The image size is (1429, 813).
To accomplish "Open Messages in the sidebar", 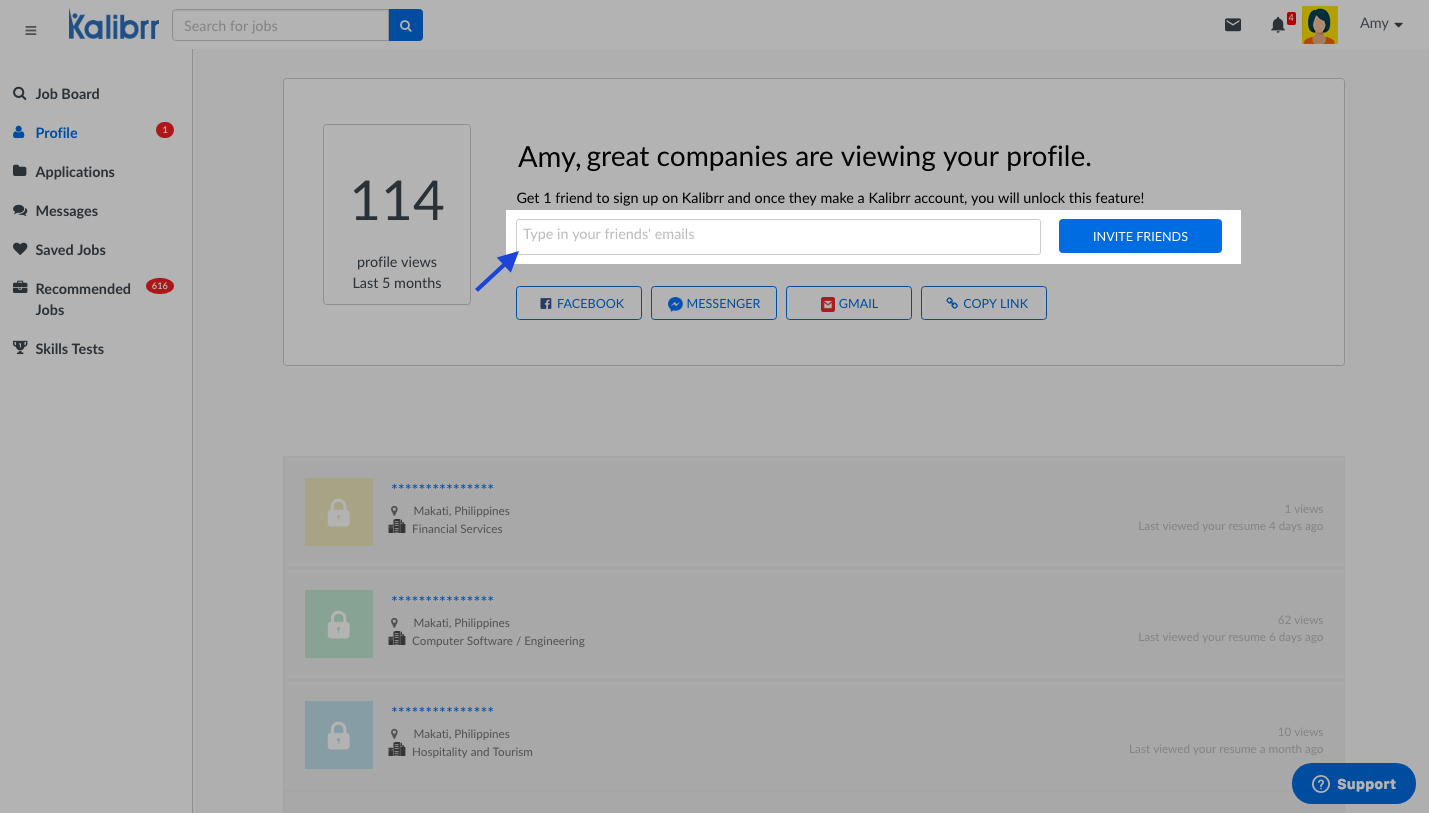I will (x=66, y=211).
